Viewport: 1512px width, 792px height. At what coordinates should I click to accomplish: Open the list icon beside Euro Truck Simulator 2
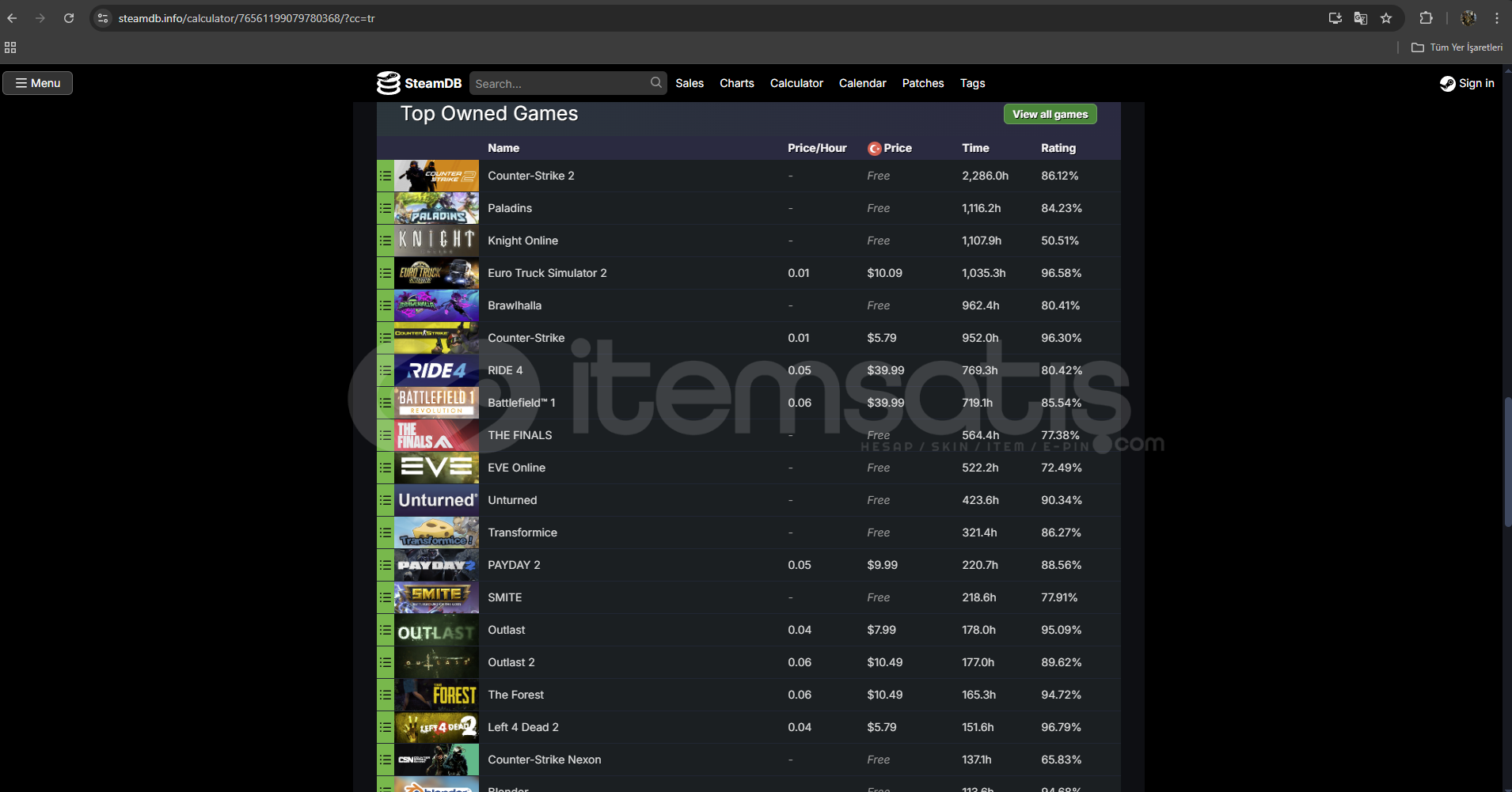click(386, 273)
